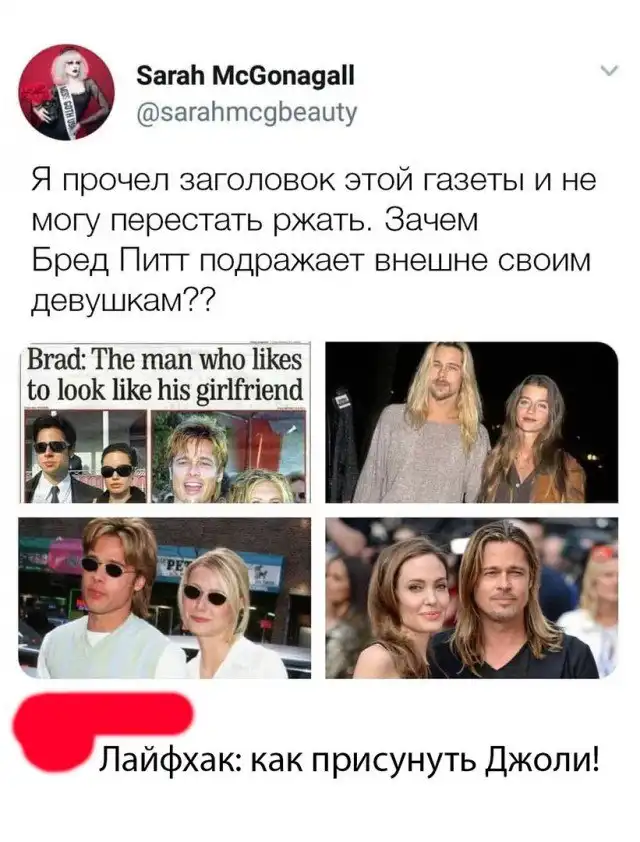Open the right smiling couple photo inside the newspaper clipping
Image resolution: width=640 pixels, height=842 pixels.
(228, 456)
